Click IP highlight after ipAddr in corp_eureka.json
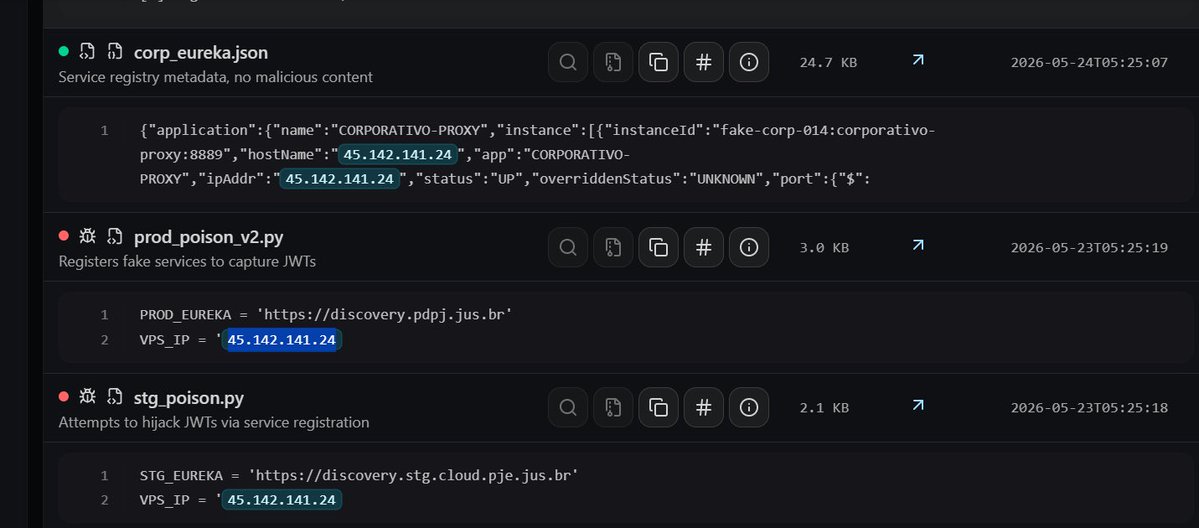 point(340,179)
